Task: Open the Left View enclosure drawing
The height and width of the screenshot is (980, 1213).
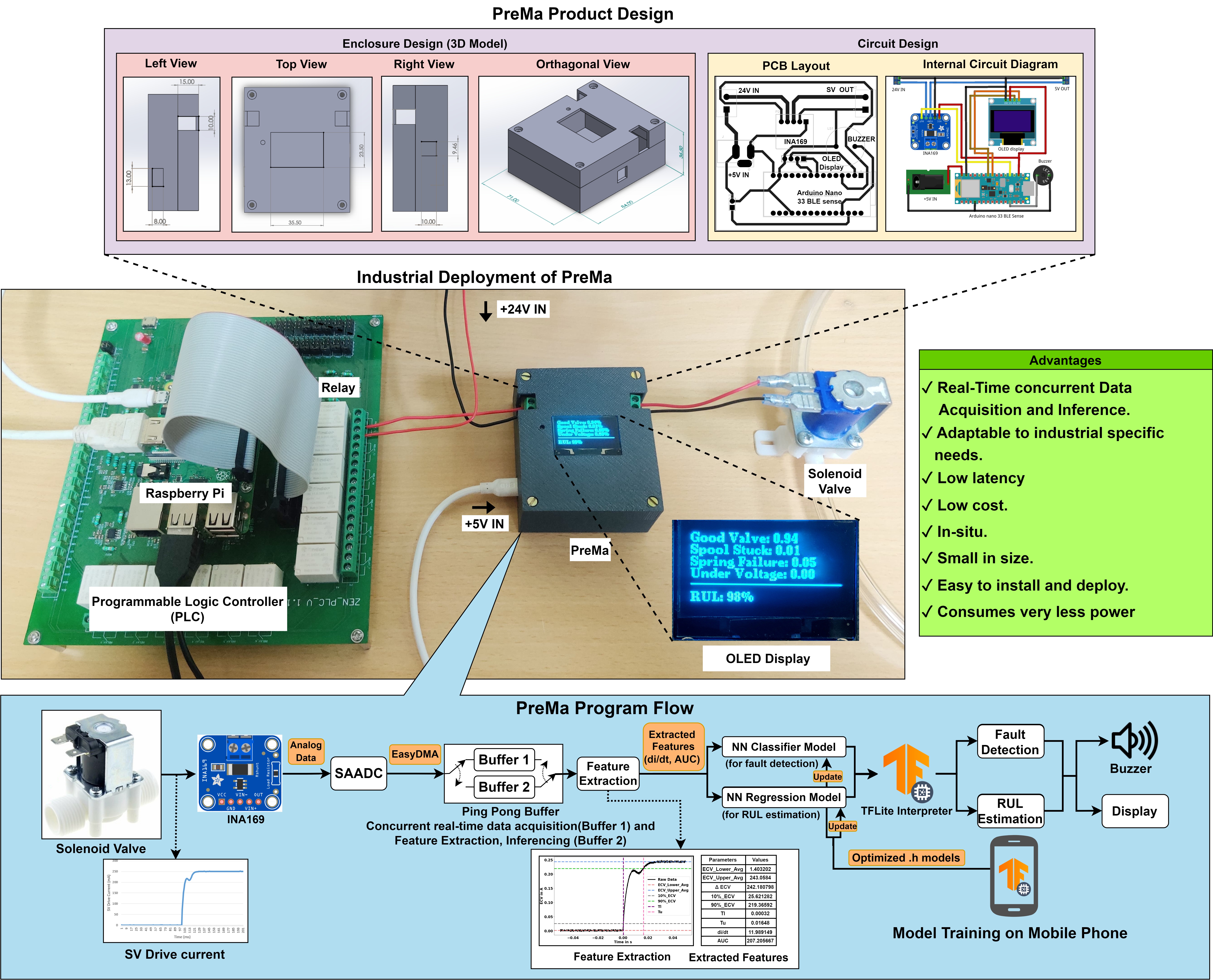Action: [172, 154]
